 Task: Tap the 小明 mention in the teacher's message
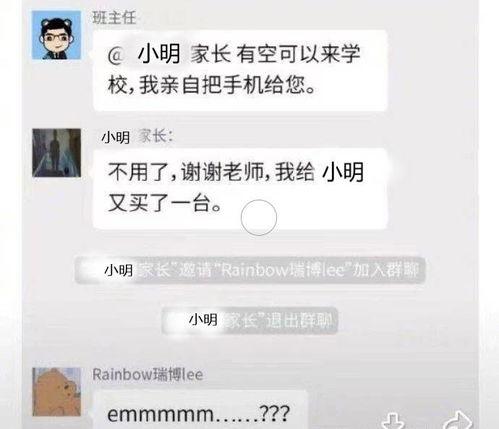[x=159, y=54]
